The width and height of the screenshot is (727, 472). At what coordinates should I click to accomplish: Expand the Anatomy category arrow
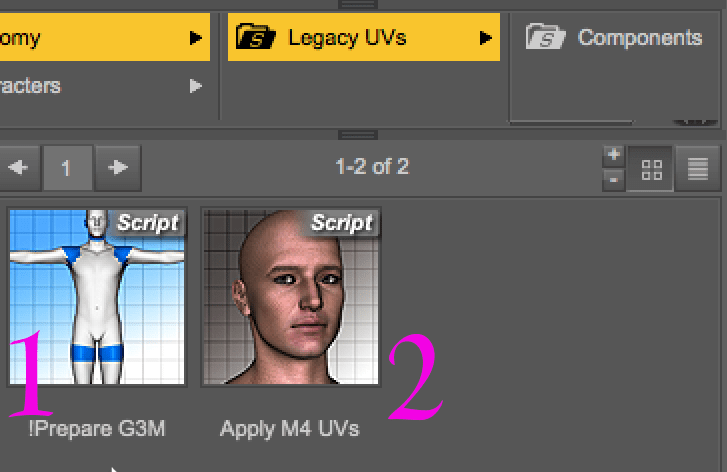(x=196, y=38)
